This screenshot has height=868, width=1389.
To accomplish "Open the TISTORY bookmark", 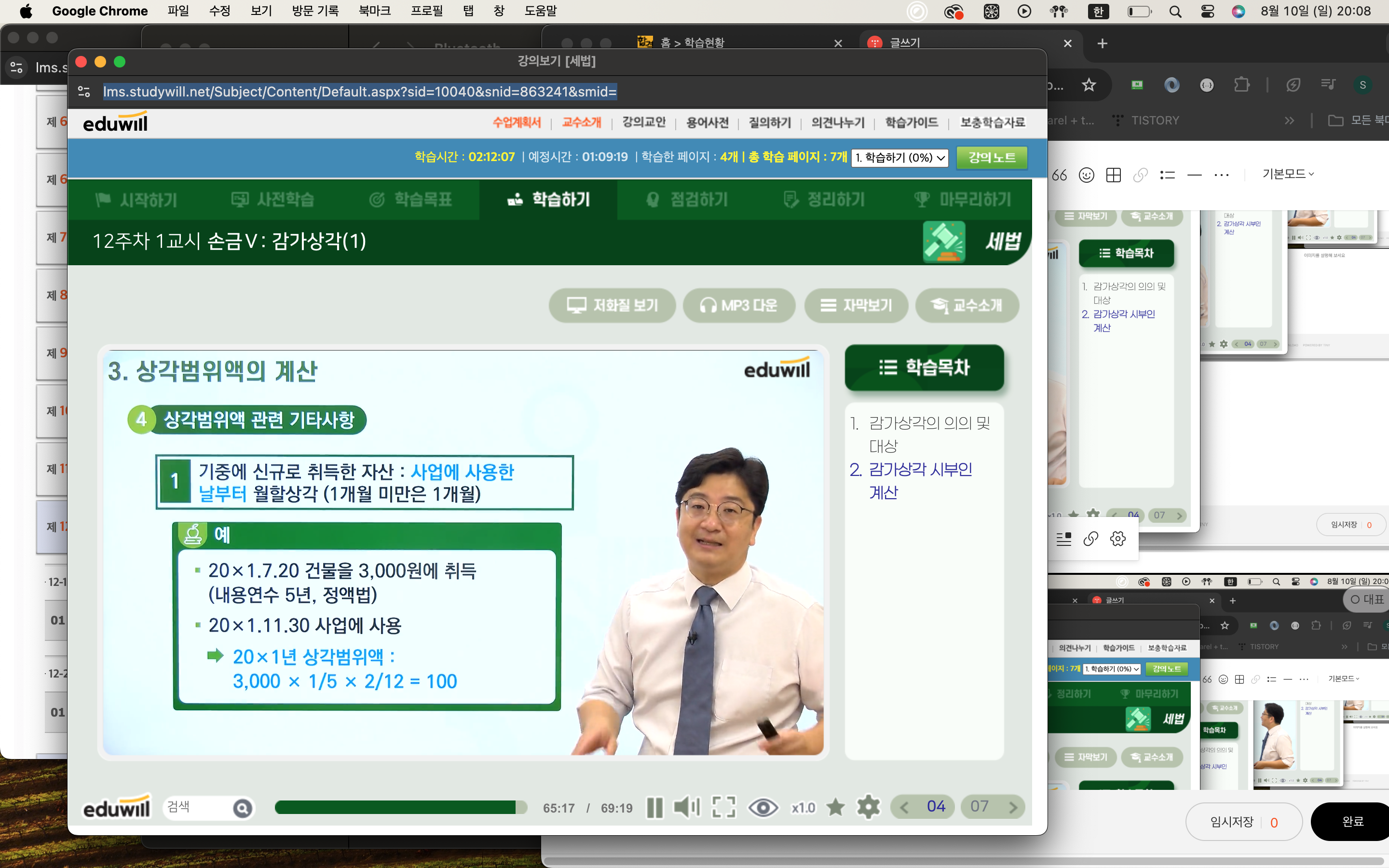I will pos(1145,121).
